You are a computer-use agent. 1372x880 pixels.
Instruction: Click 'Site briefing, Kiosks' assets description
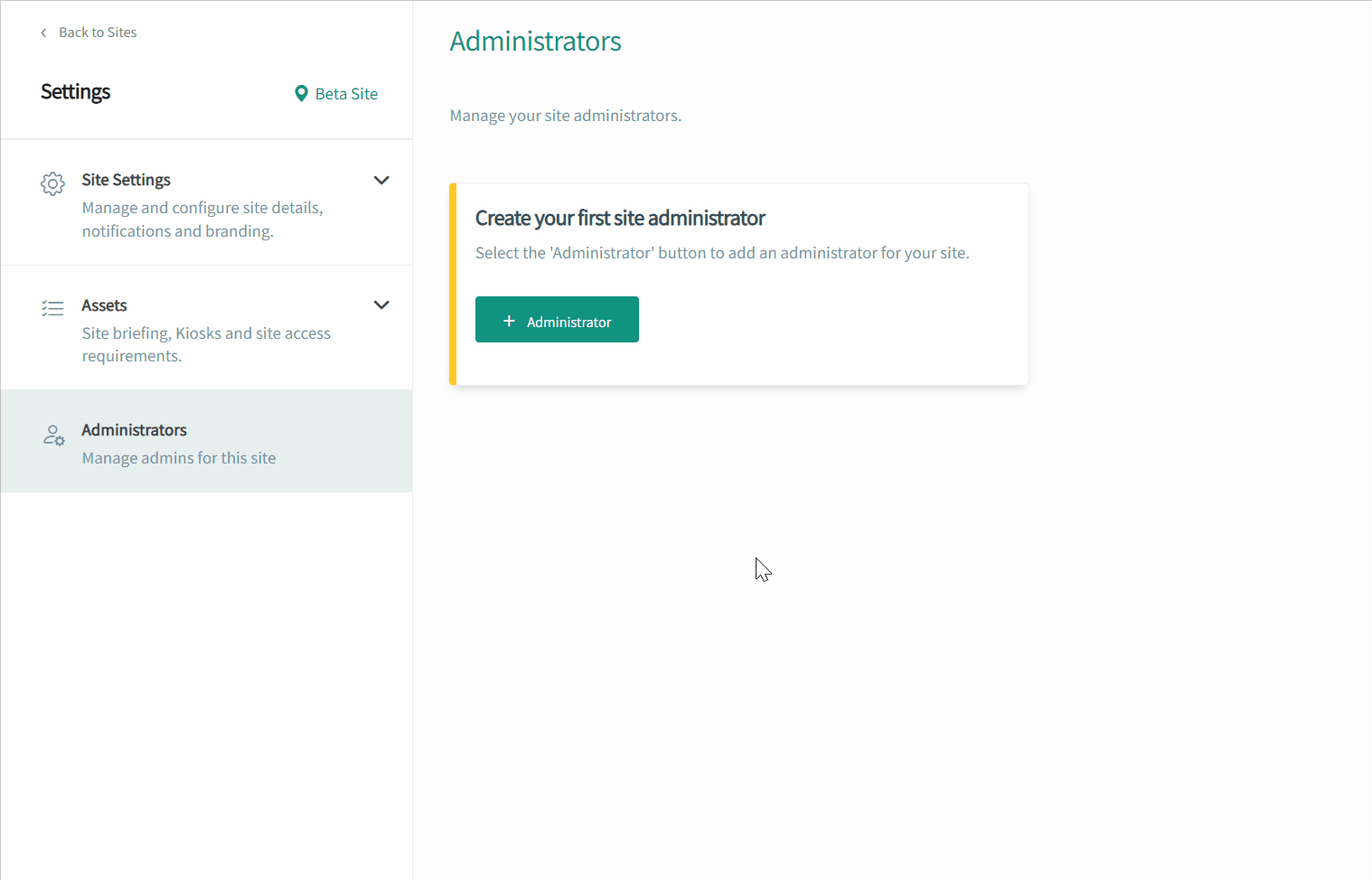click(206, 344)
